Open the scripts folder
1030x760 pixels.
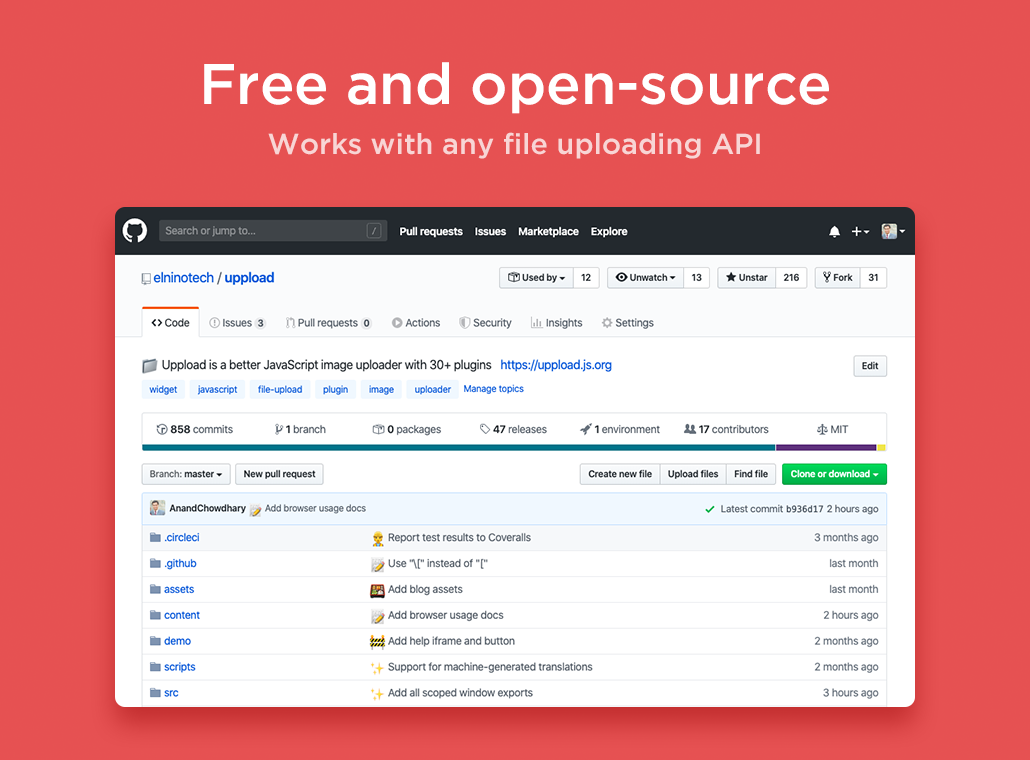click(179, 667)
